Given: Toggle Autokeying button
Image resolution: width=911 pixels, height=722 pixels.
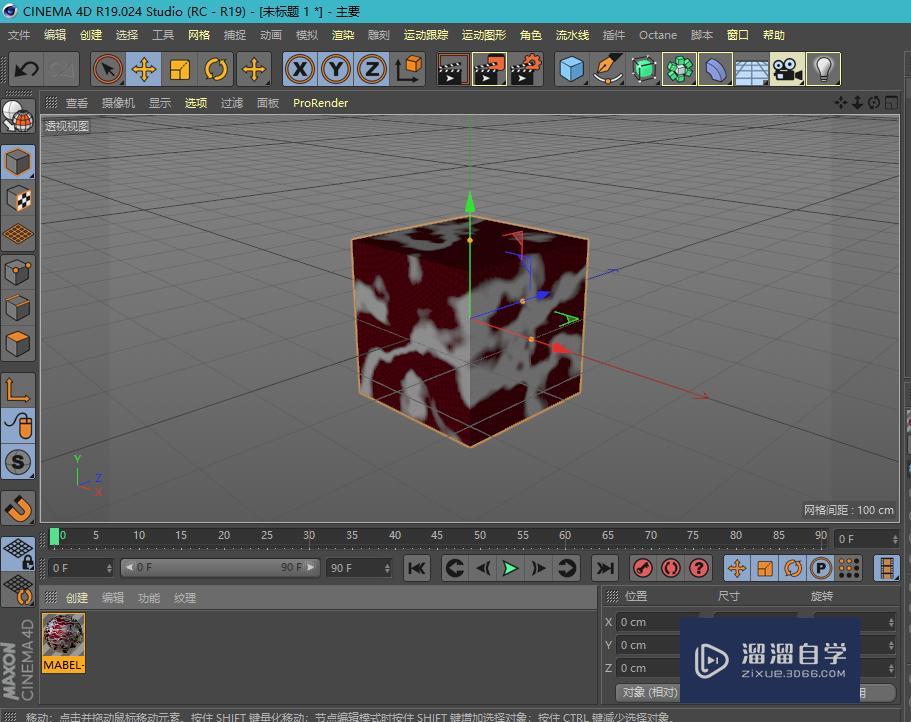Looking at the screenshot, I should click(670, 568).
